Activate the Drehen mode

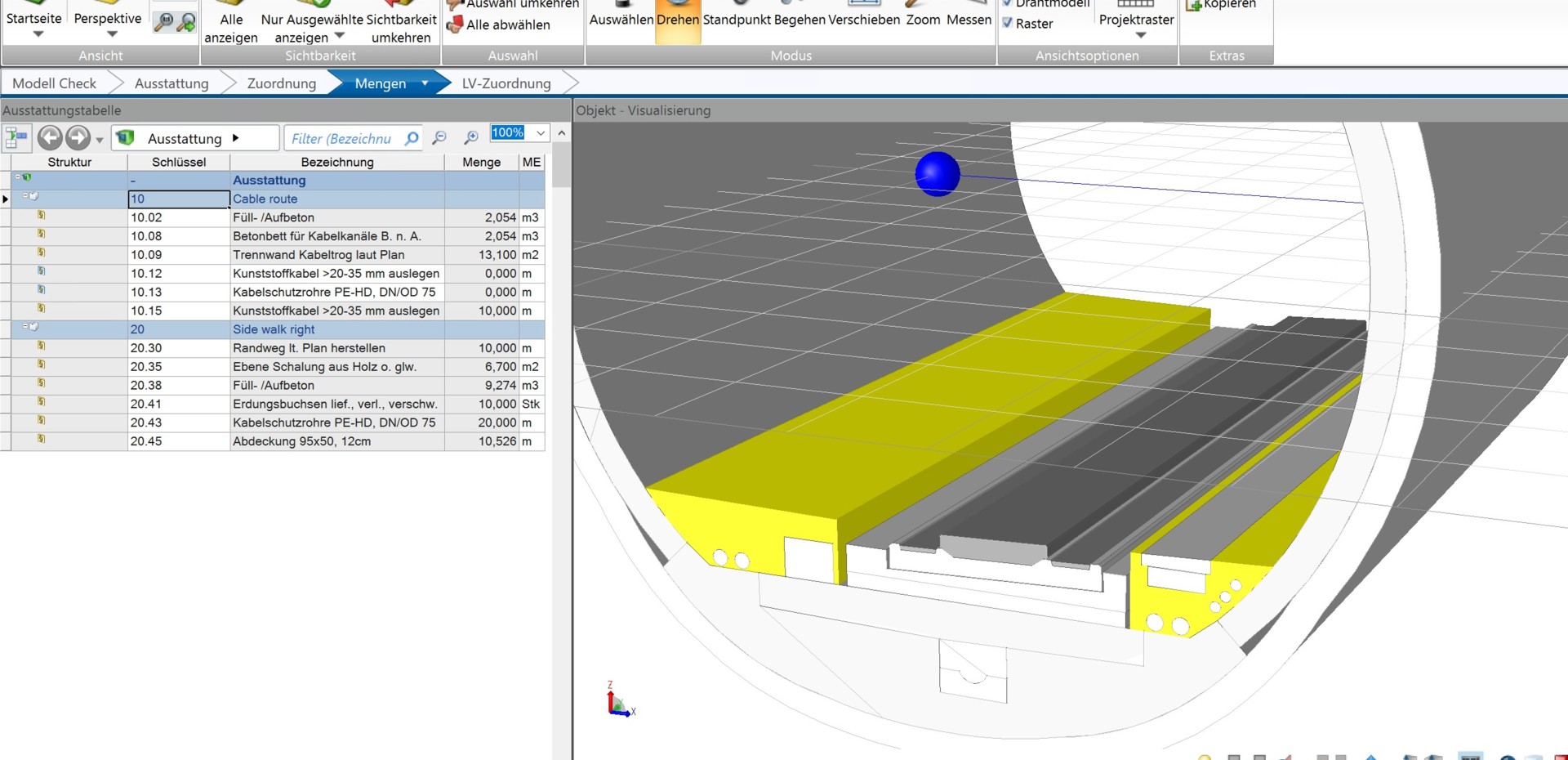click(x=678, y=20)
